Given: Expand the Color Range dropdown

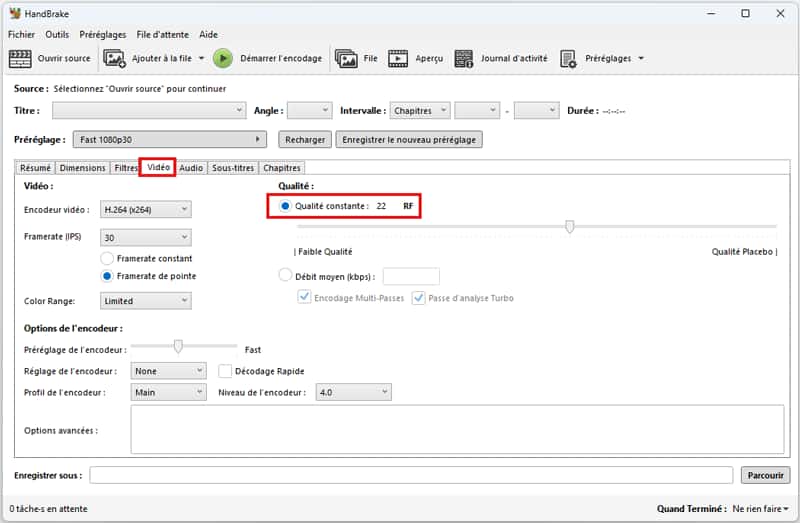Looking at the screenshot, I should tap(146, 300).
